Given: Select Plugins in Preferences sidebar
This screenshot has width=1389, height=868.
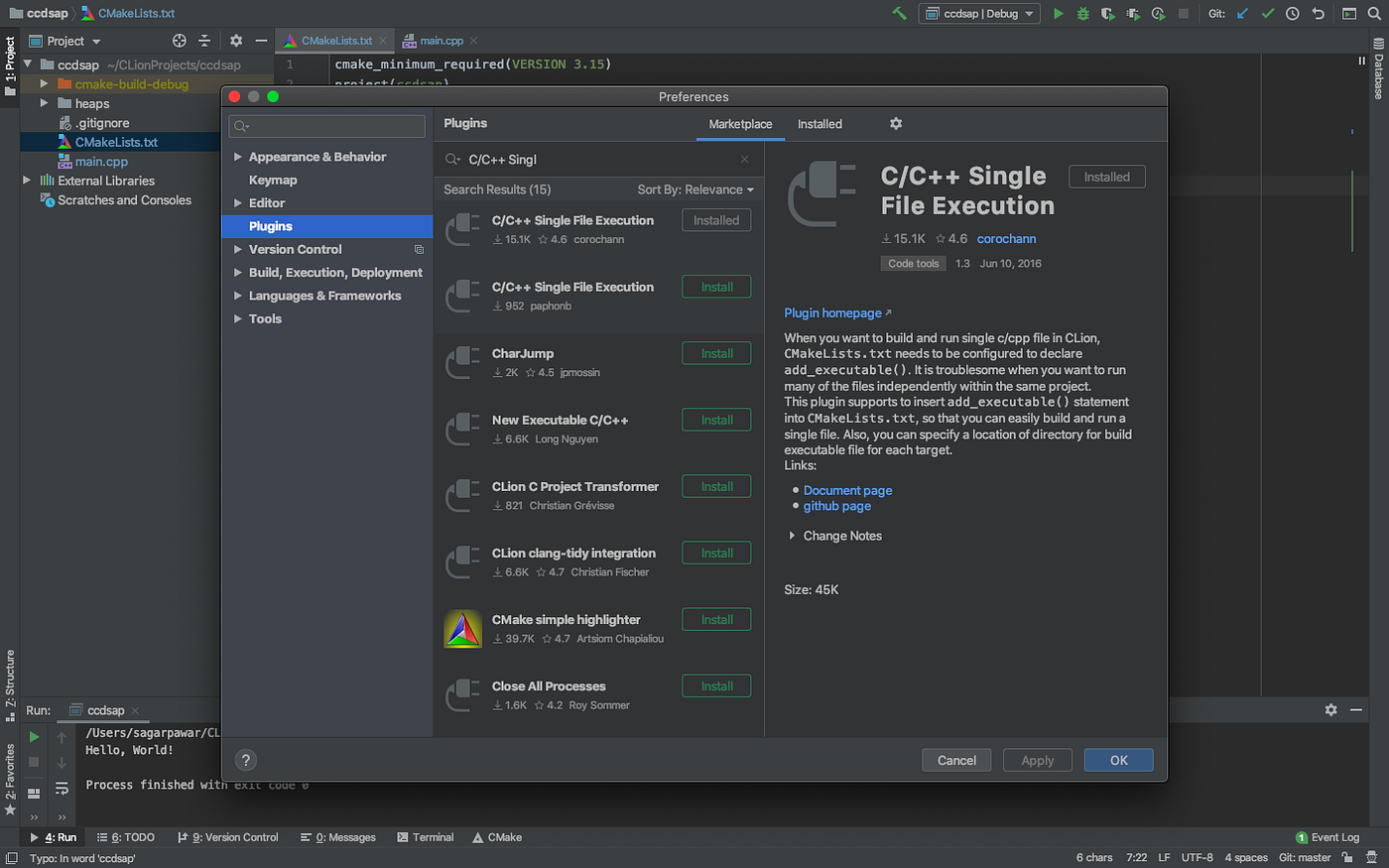Looking at the screenshot, I should [x=327, y=226].
